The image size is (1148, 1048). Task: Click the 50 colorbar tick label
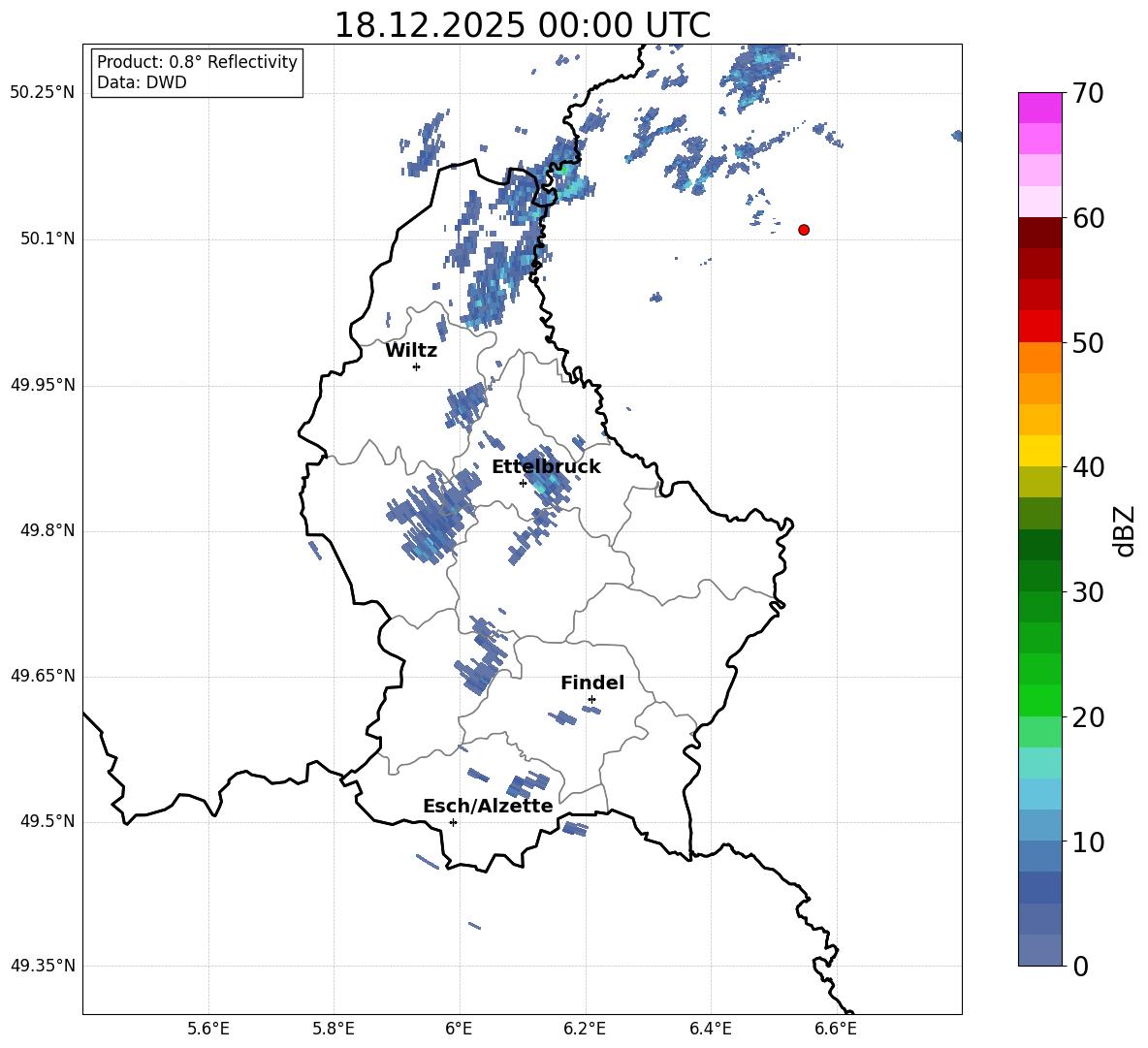[1088, 342]
